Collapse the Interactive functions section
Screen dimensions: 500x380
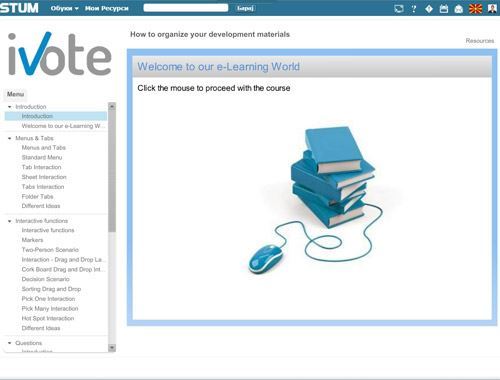pos(9,221)
